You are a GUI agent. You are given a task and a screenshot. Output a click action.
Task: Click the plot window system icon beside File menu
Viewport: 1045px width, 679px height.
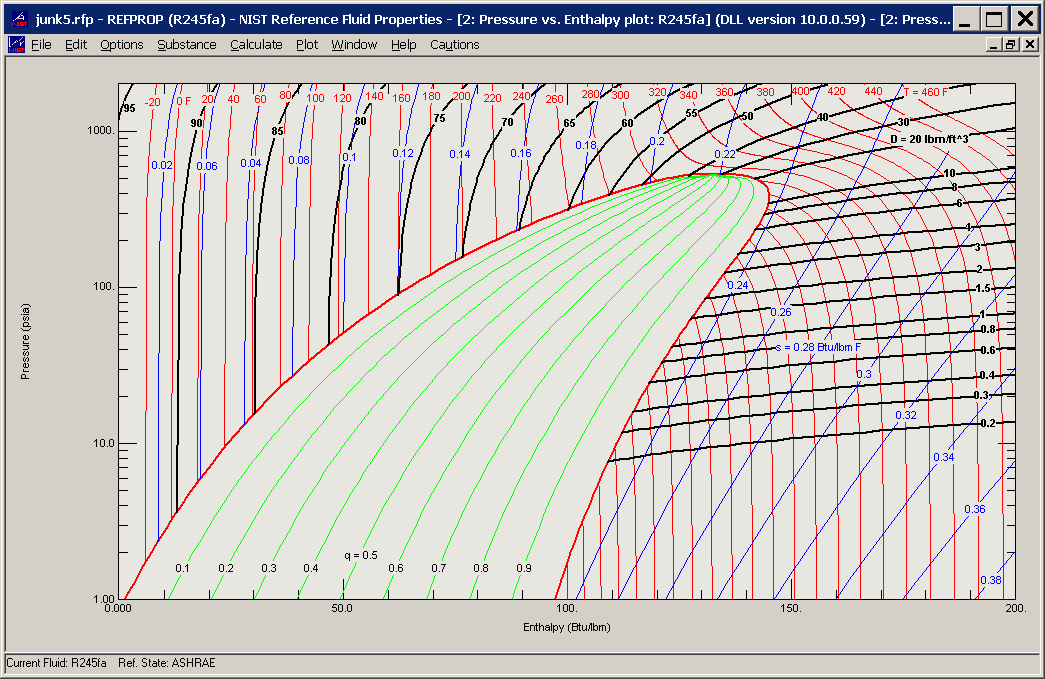(x=14, y=44)
